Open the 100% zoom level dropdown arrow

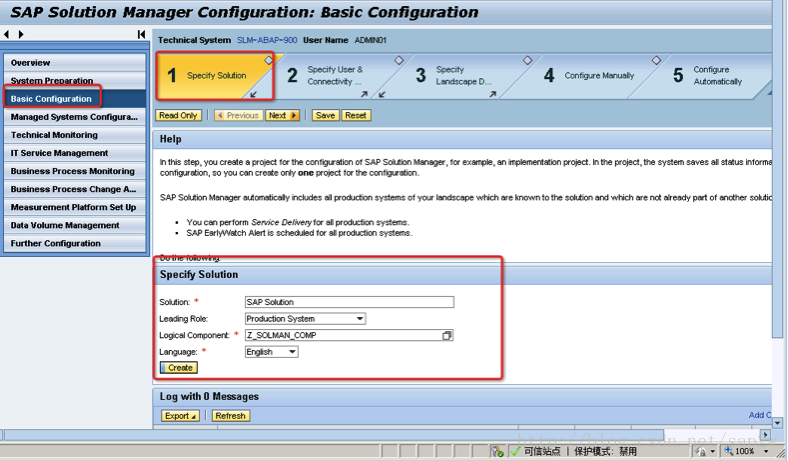click(766, 451)
